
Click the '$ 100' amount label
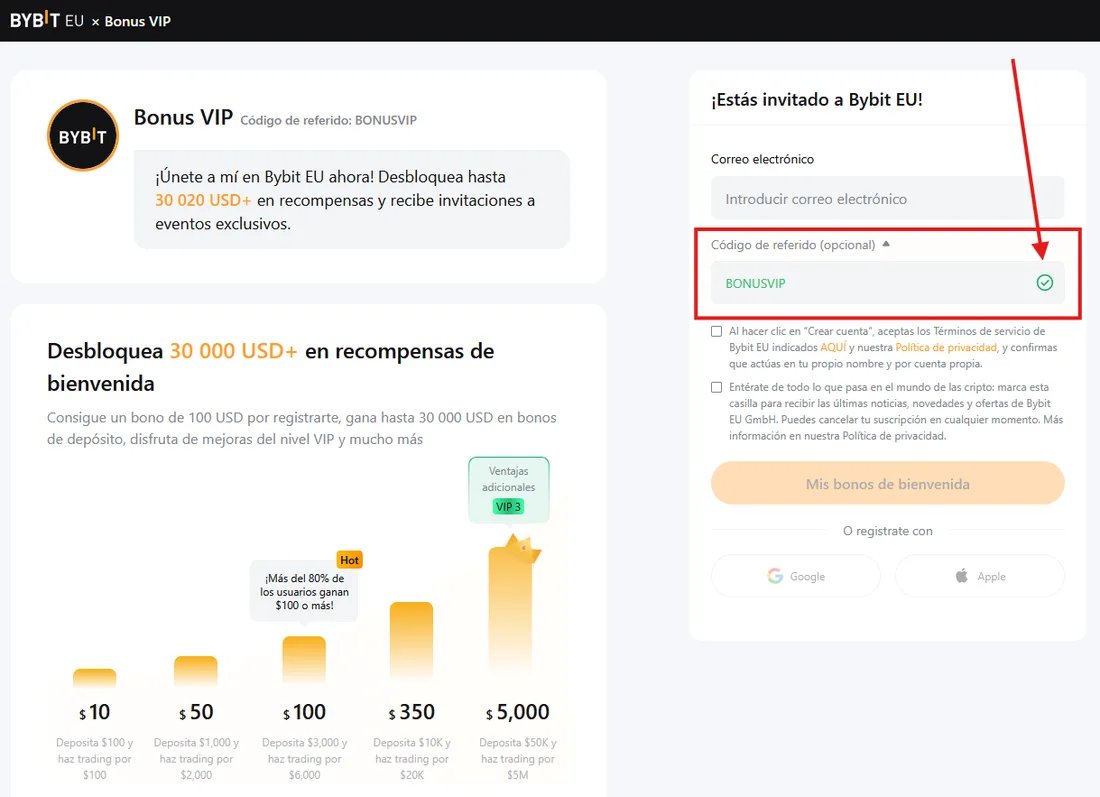304,712
